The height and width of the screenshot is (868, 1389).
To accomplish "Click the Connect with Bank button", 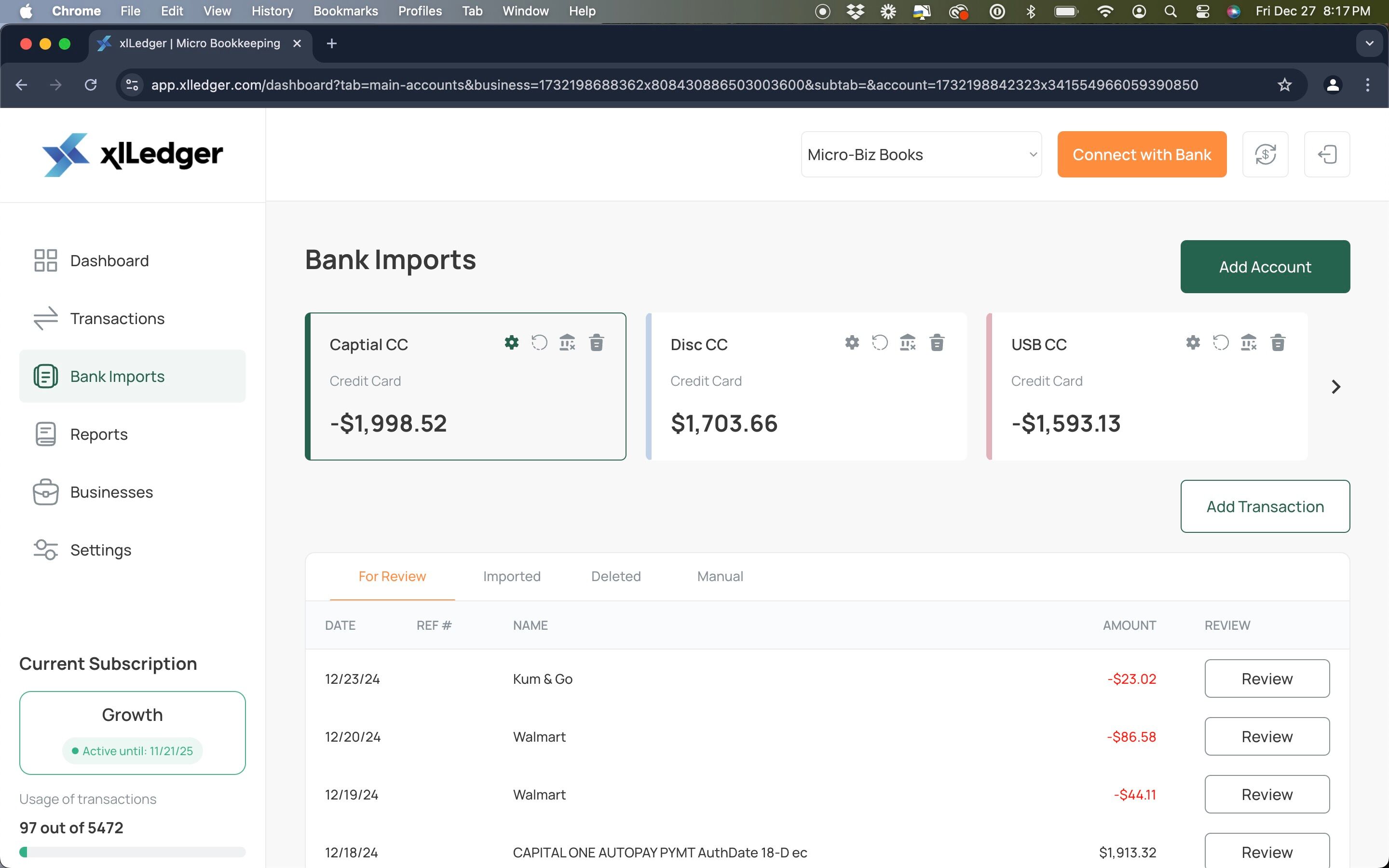I will 1142,154.
